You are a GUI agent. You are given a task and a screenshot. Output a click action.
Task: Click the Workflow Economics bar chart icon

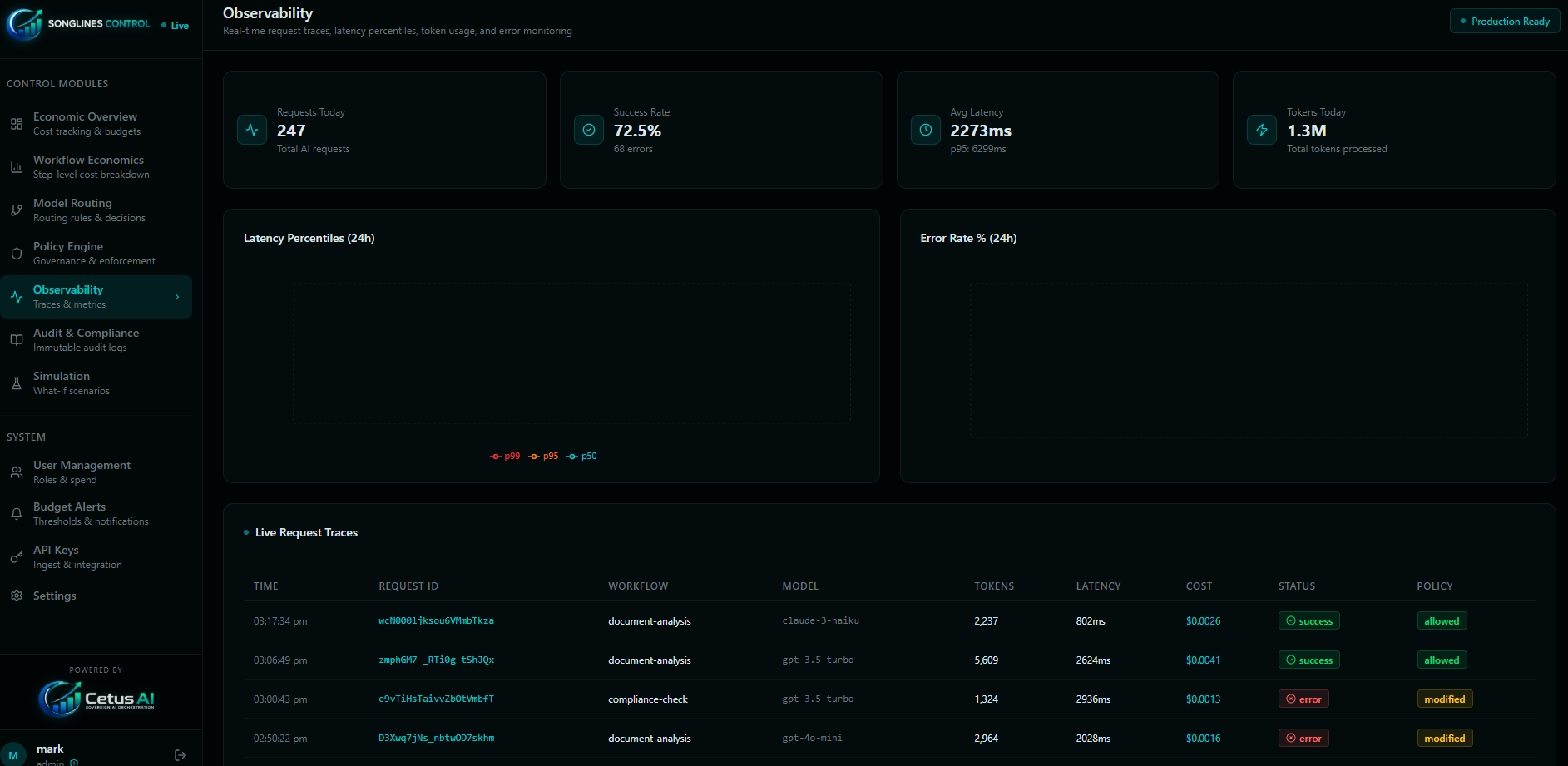17,167
